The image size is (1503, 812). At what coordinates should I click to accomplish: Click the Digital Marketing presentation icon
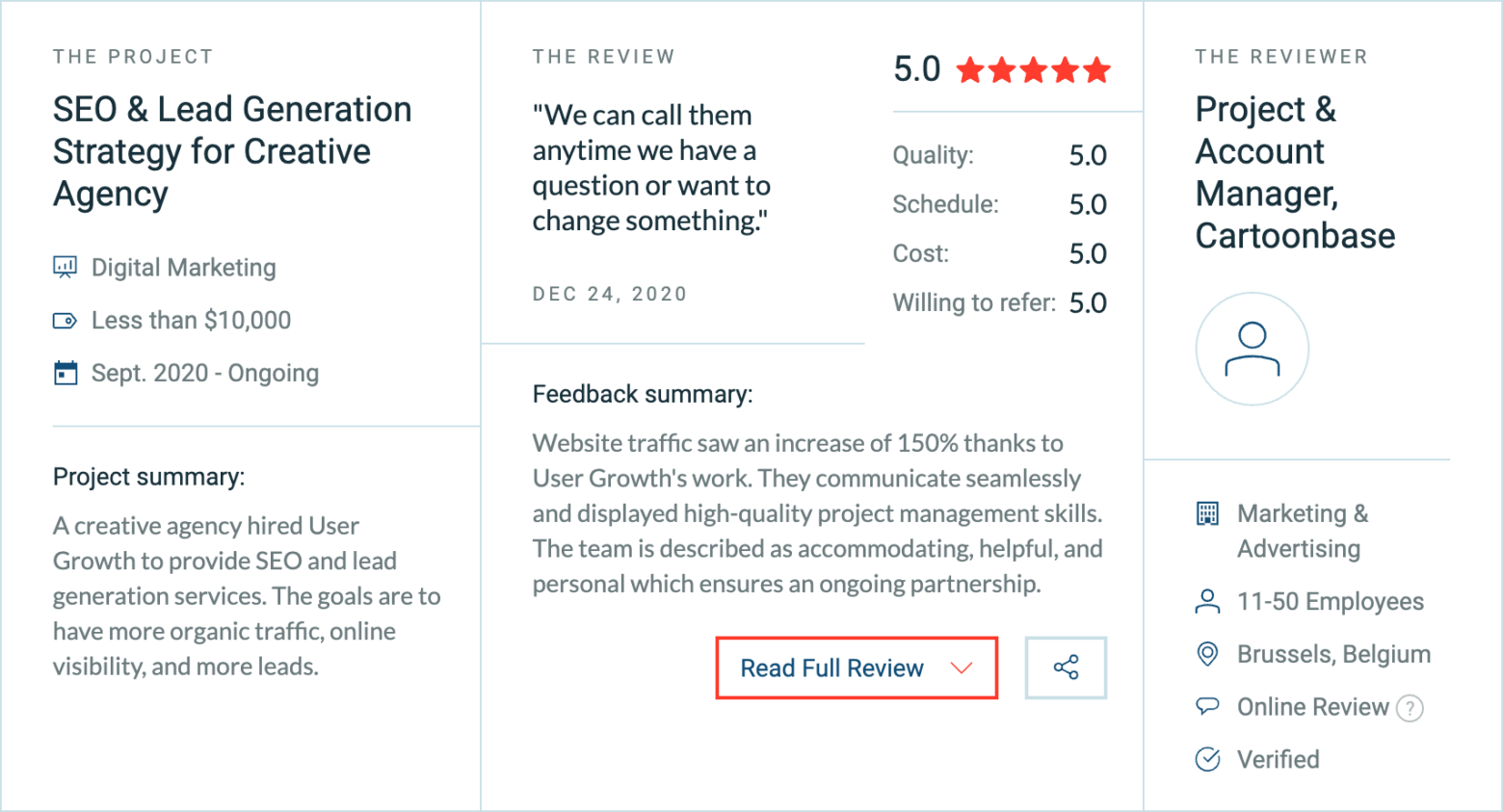pyautogui.click(x=65, y=267)
